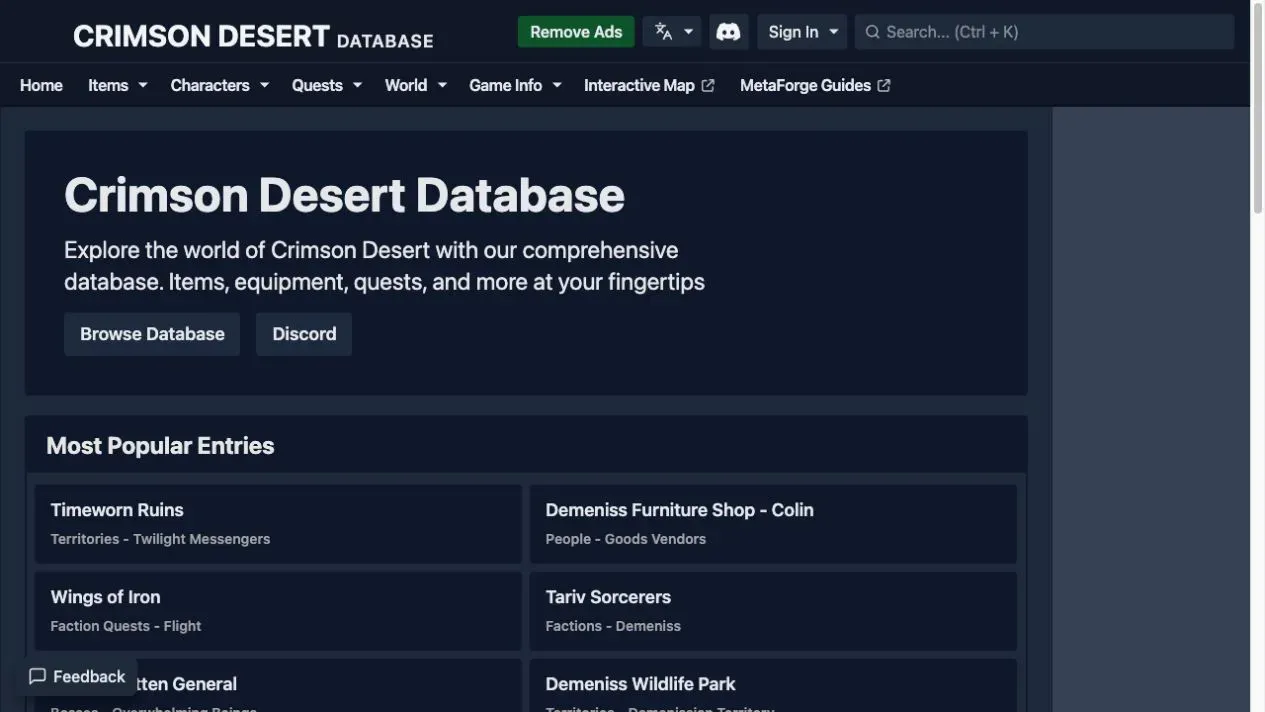Click the Most Popular Entries heading

[x=160, y=446]
